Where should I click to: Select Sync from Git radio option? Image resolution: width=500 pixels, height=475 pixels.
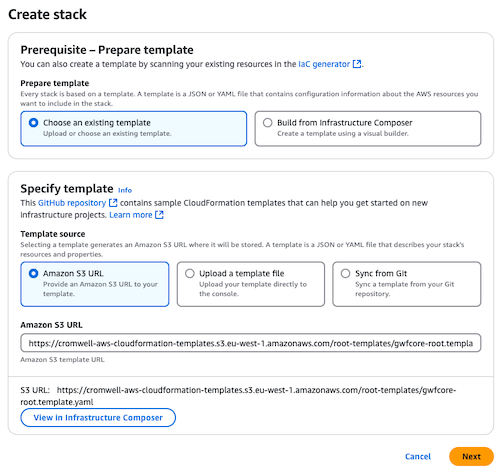tap(345, 274)
